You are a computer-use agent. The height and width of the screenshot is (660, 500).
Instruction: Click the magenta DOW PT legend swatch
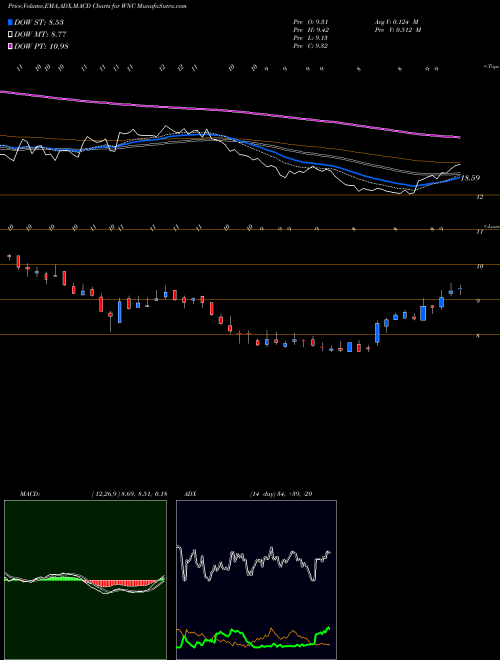pyautogui.click(x=10, y=46)
